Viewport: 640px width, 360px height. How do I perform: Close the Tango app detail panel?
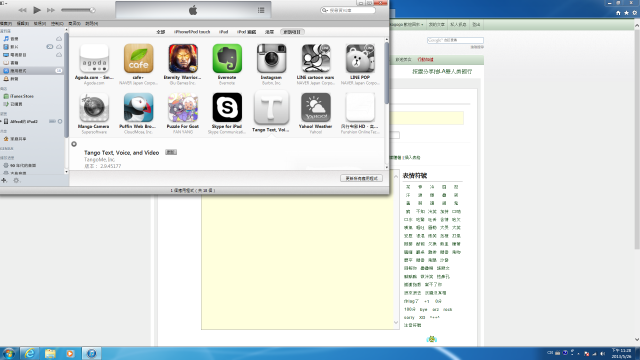click(x=74, y=144)
